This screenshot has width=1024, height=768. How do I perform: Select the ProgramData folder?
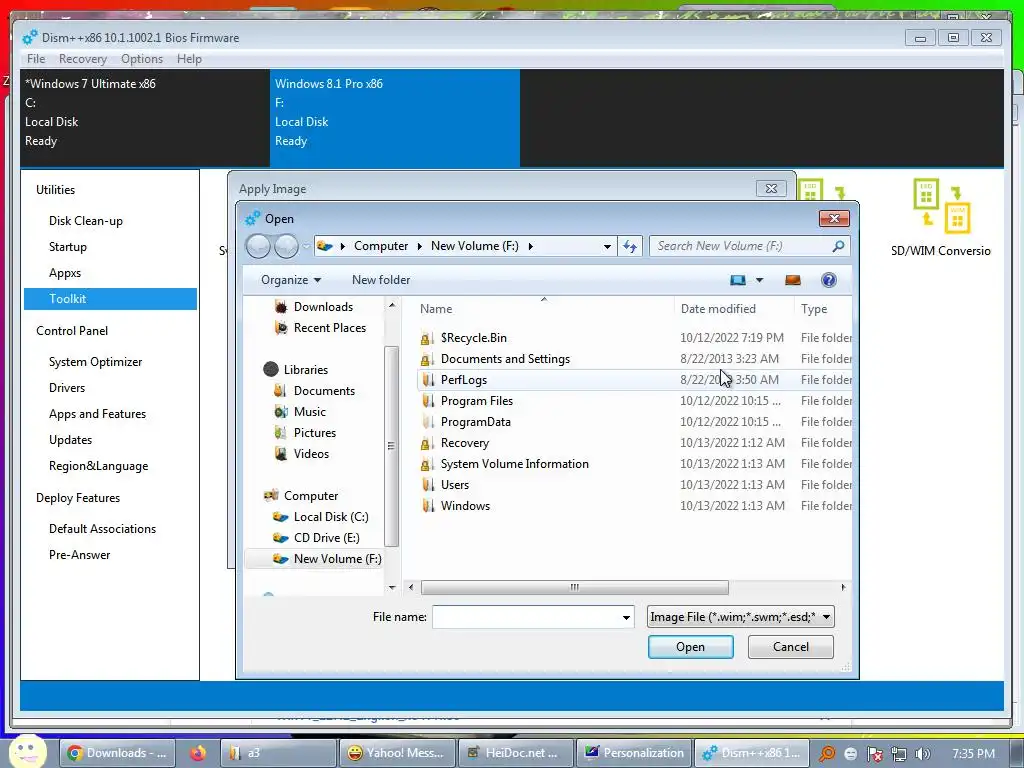point(475,421)
